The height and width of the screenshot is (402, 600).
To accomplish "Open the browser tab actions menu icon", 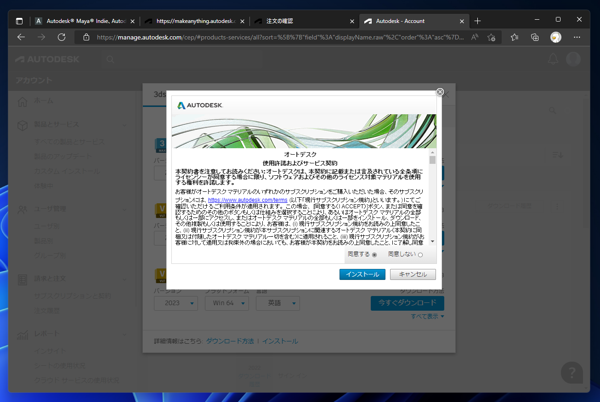I will (19, 21).
